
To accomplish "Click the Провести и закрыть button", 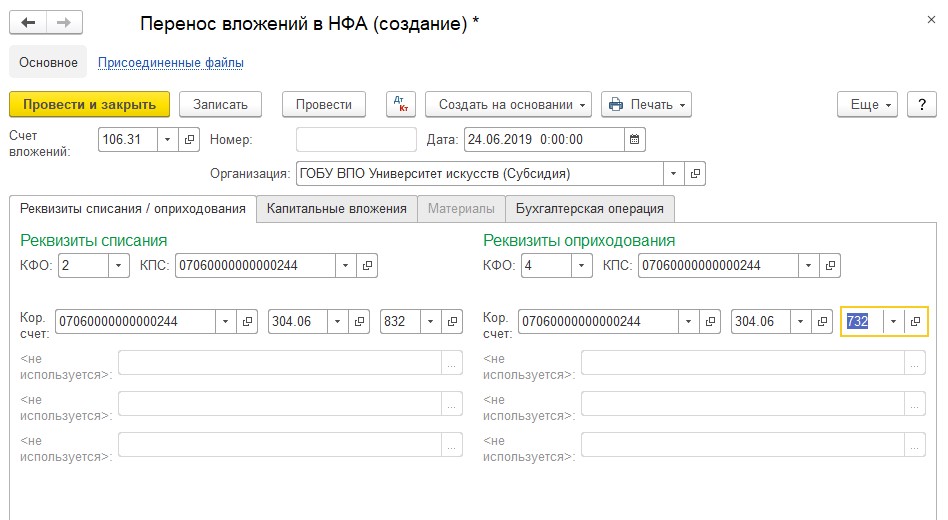I will (x=89, y=105).
